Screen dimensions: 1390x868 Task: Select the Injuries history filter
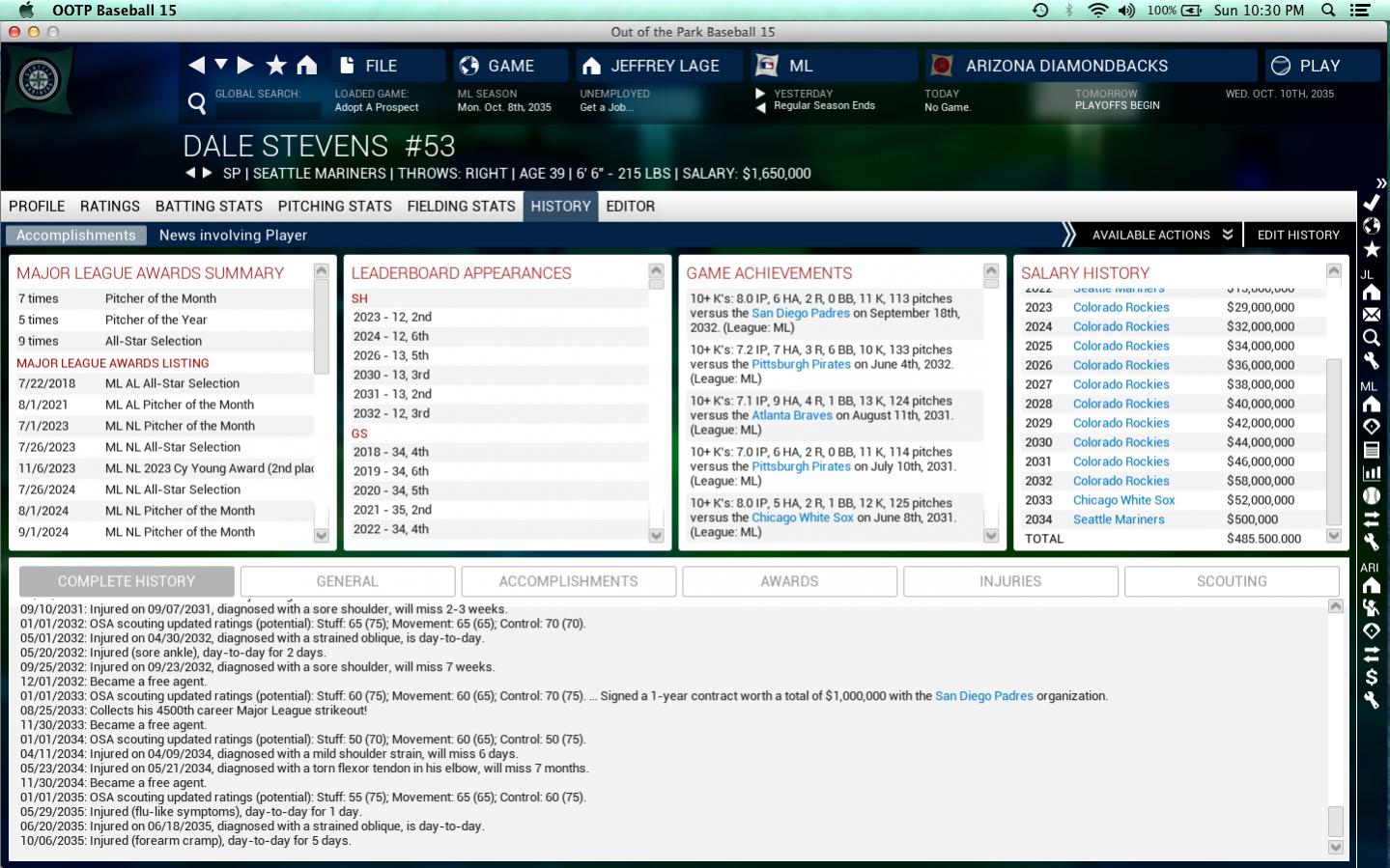tap(1010, 581)
